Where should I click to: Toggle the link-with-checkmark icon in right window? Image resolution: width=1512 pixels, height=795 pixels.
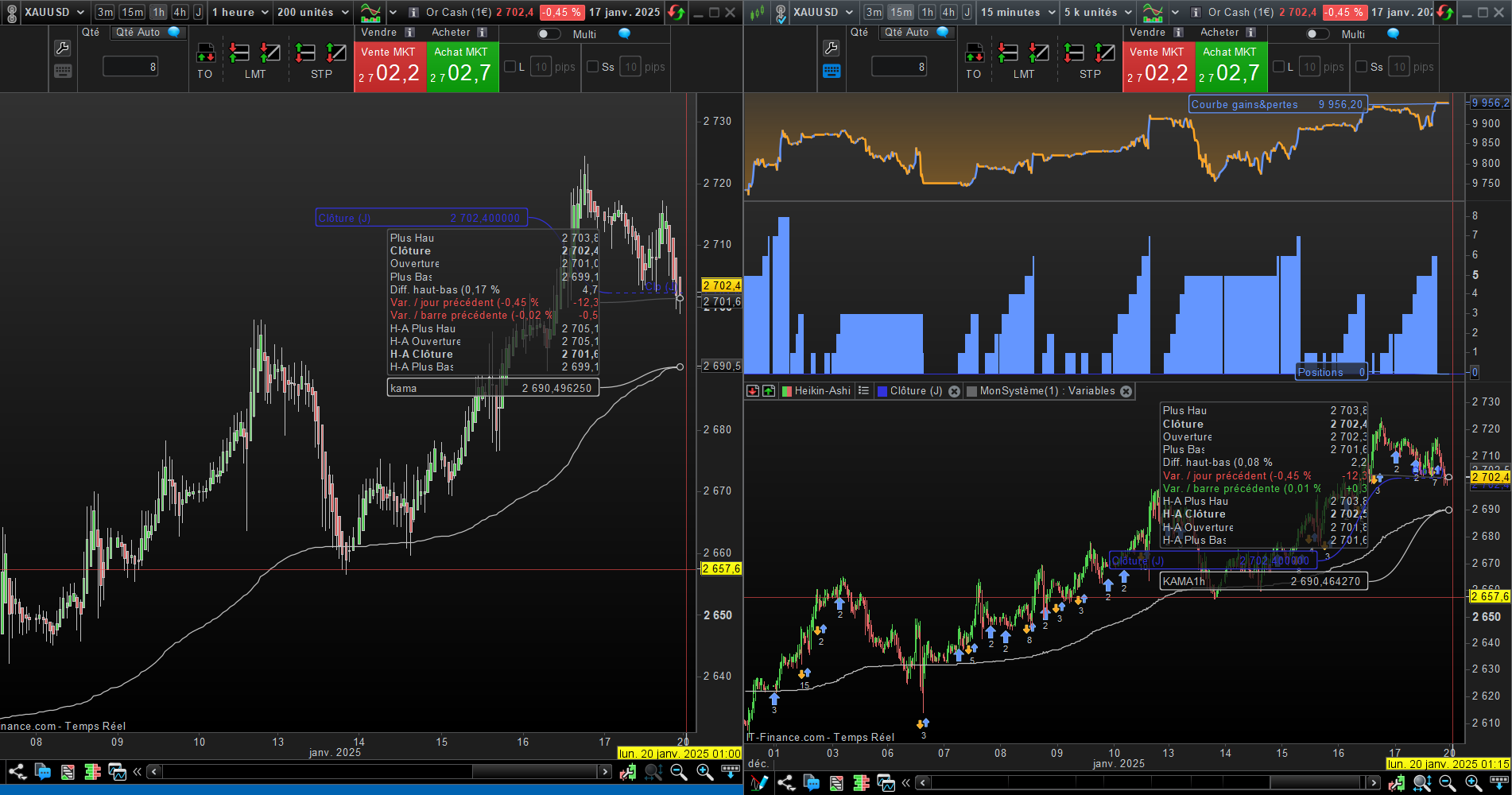click(781, 13)
